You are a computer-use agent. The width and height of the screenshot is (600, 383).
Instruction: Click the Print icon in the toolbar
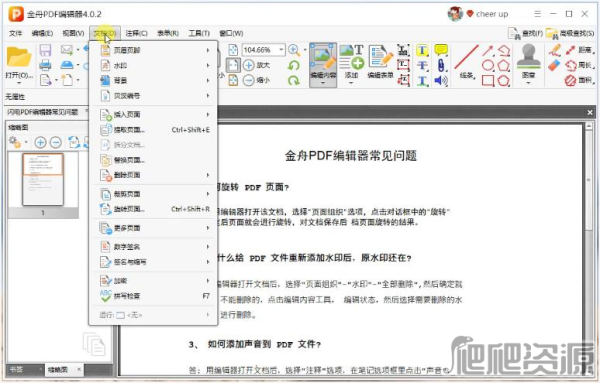[x=45, y=65]
